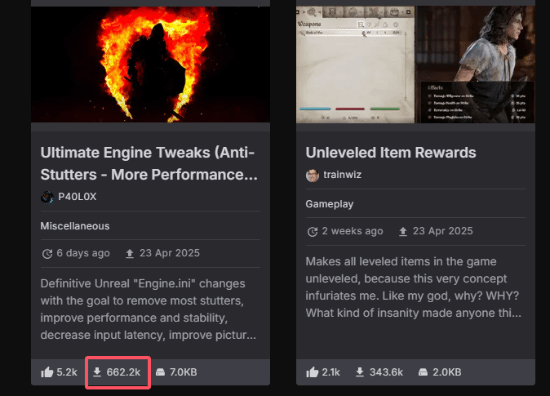This screenshot has width=550, height=396.
Task: Click the thumbs-up icon showing 5.2k
Action: point(47,372)
